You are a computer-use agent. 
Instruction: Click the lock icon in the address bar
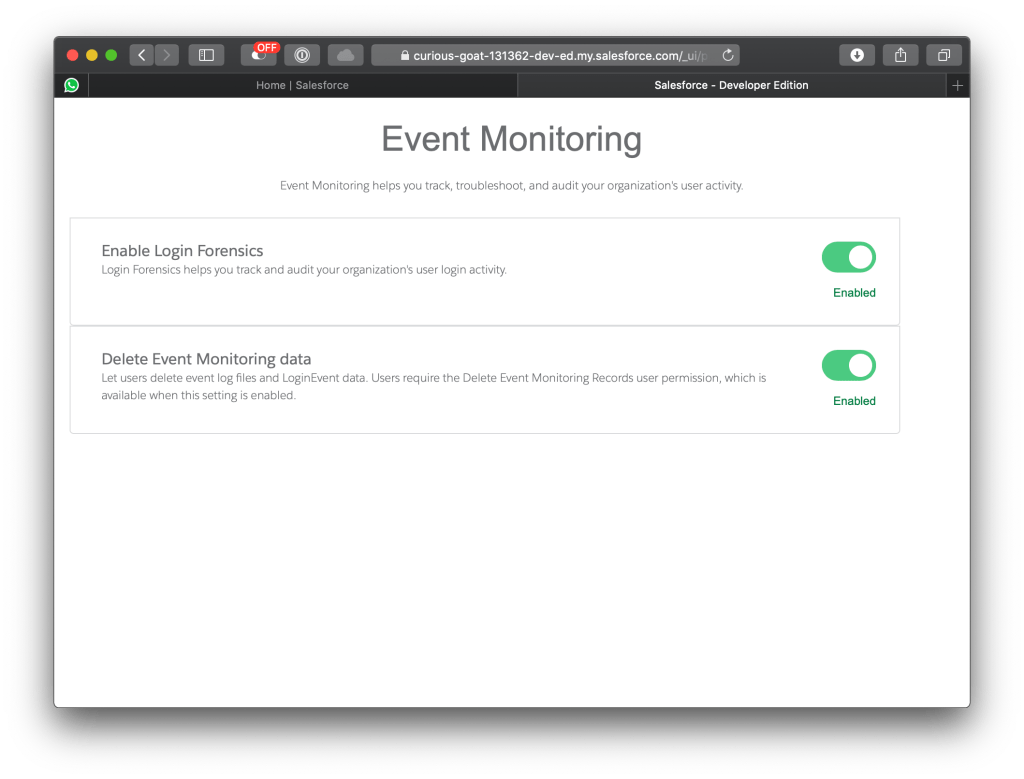tap(405, 56)
